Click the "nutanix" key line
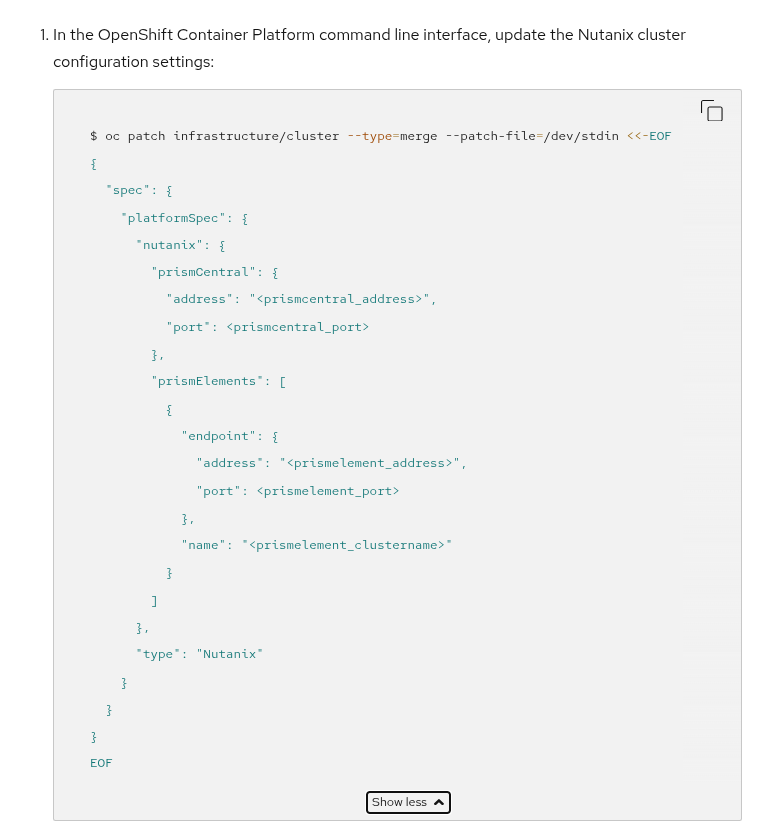The height and width of the screenshot is (829, 757). tap(168, 244)
